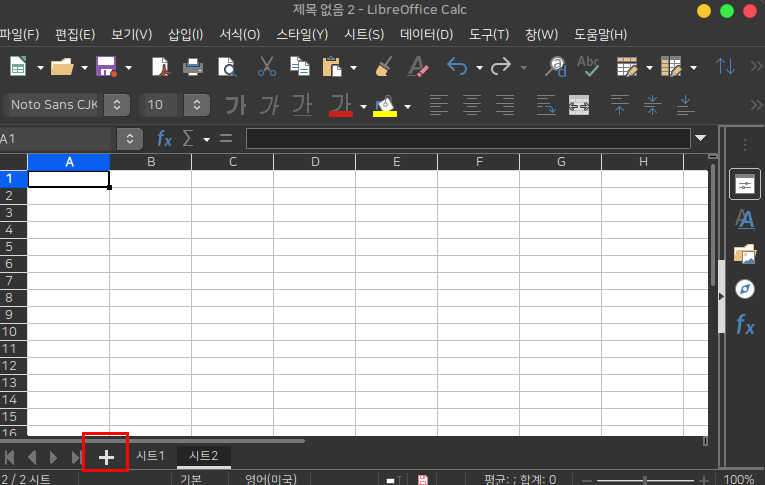The height and width of the screenshot is (485, 765).
Task: Open Find and Replace tool
Action: (x=554, y=67)
